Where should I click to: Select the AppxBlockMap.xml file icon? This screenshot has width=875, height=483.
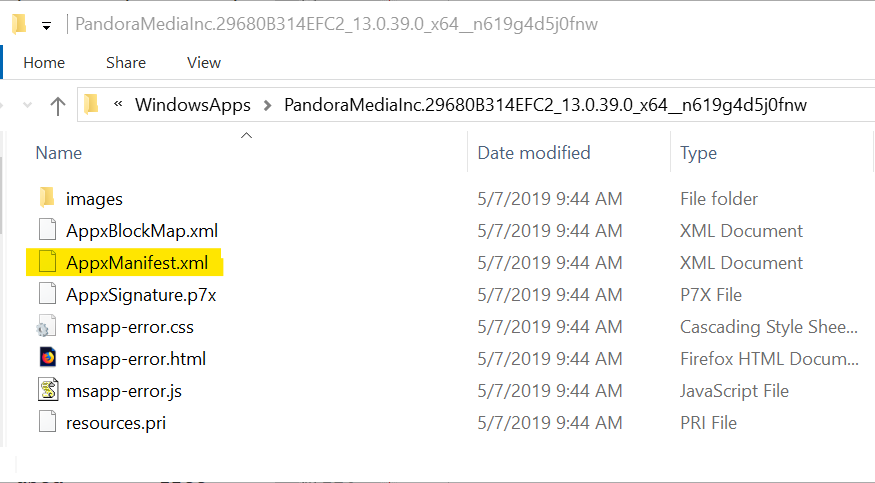47,230
